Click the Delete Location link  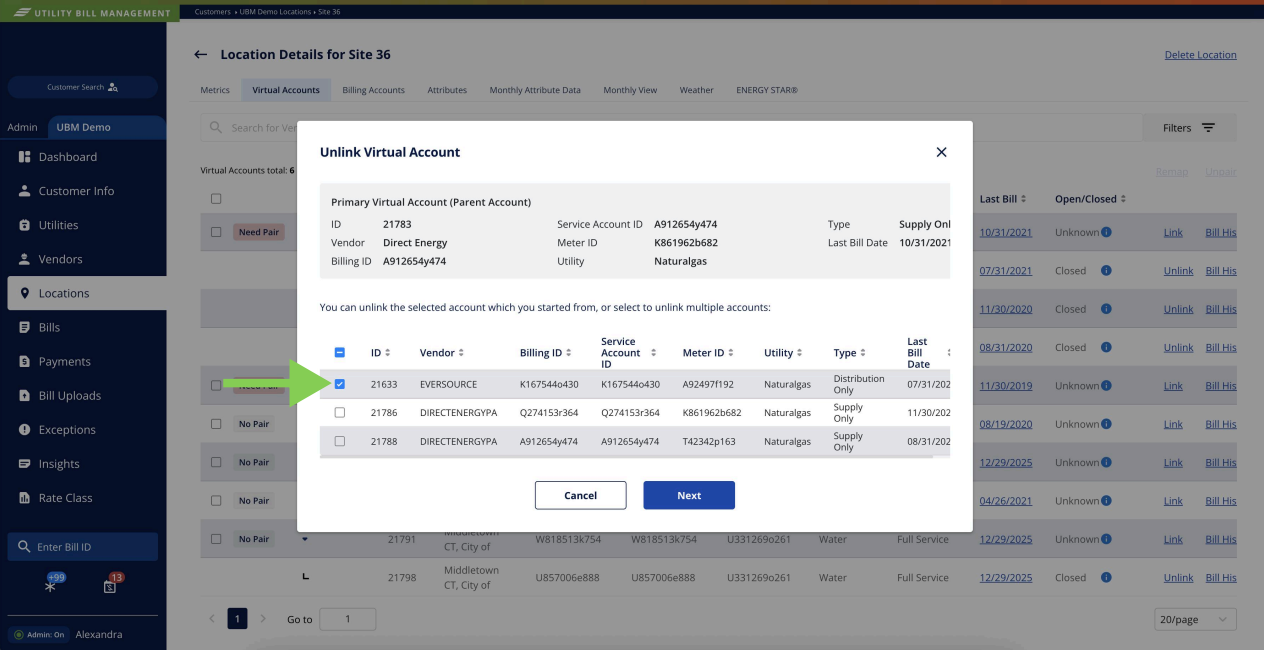click(1200, 55)
